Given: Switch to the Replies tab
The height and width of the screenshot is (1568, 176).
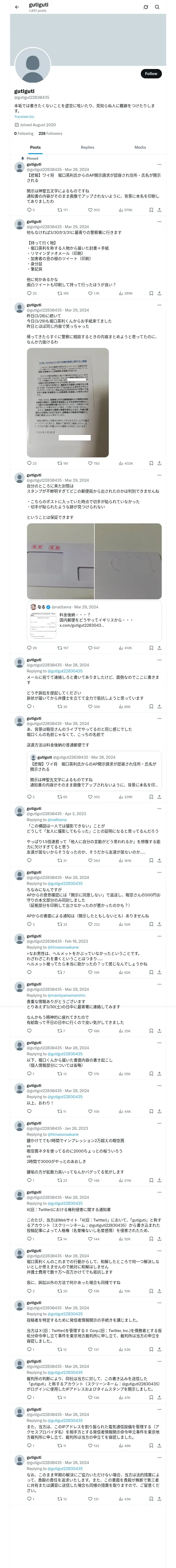Looking at the screenshot, I should (x=87, y=147).
